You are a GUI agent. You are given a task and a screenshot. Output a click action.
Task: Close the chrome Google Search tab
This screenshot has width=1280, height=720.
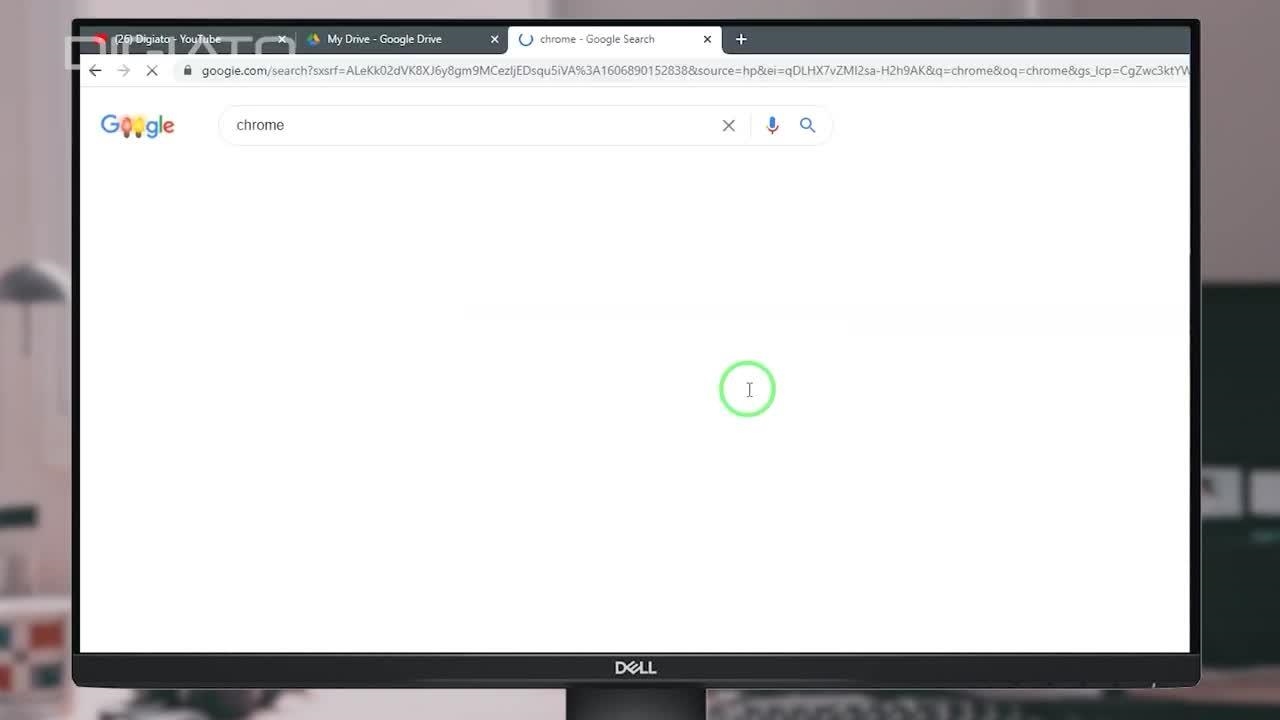[707, 39]
